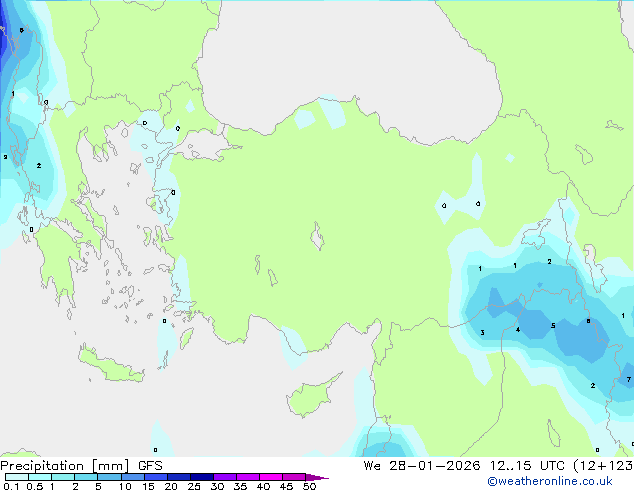Click the 0.5–1 mm legend color box

click(40, 477)
